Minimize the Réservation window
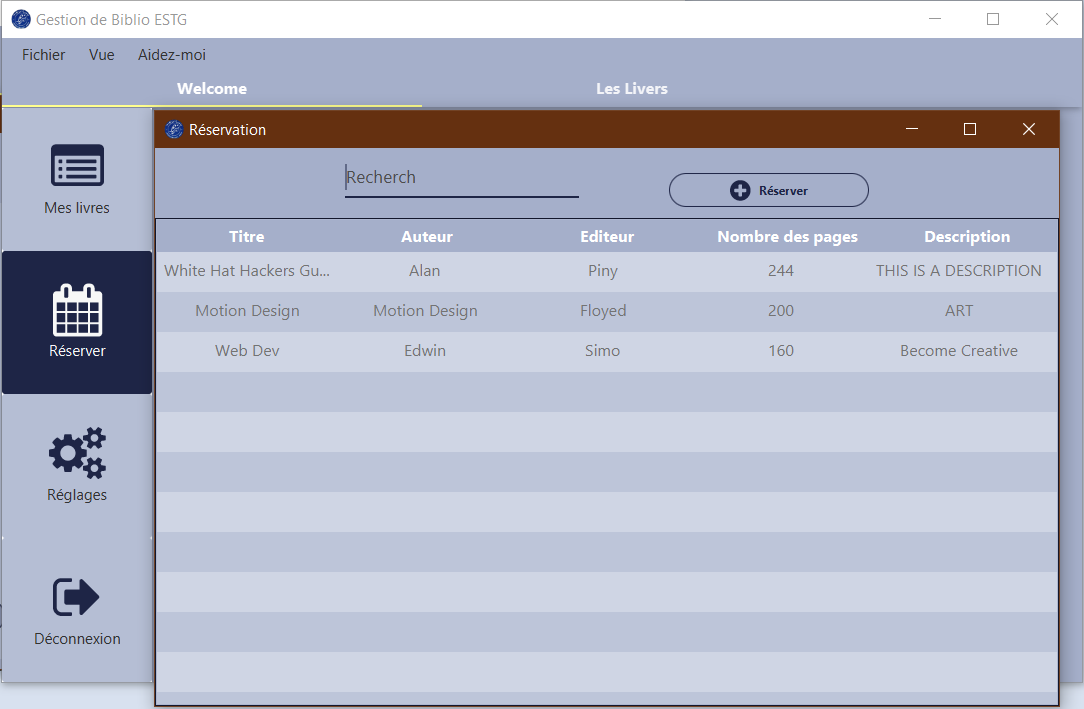Viewport: 1084px width, 709px height. point(912,129)
